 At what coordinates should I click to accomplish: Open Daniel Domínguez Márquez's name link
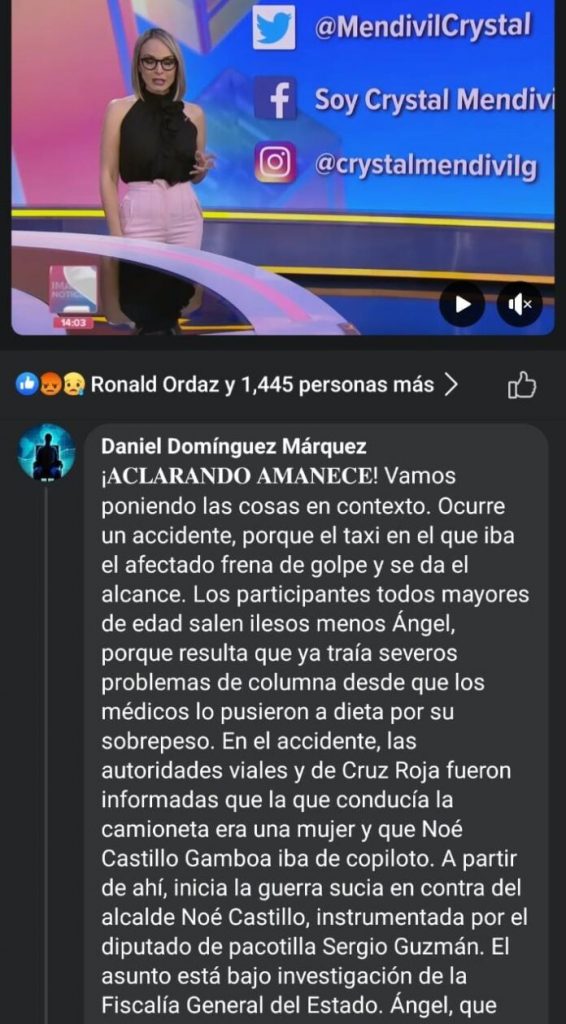(x=234, y=447)
